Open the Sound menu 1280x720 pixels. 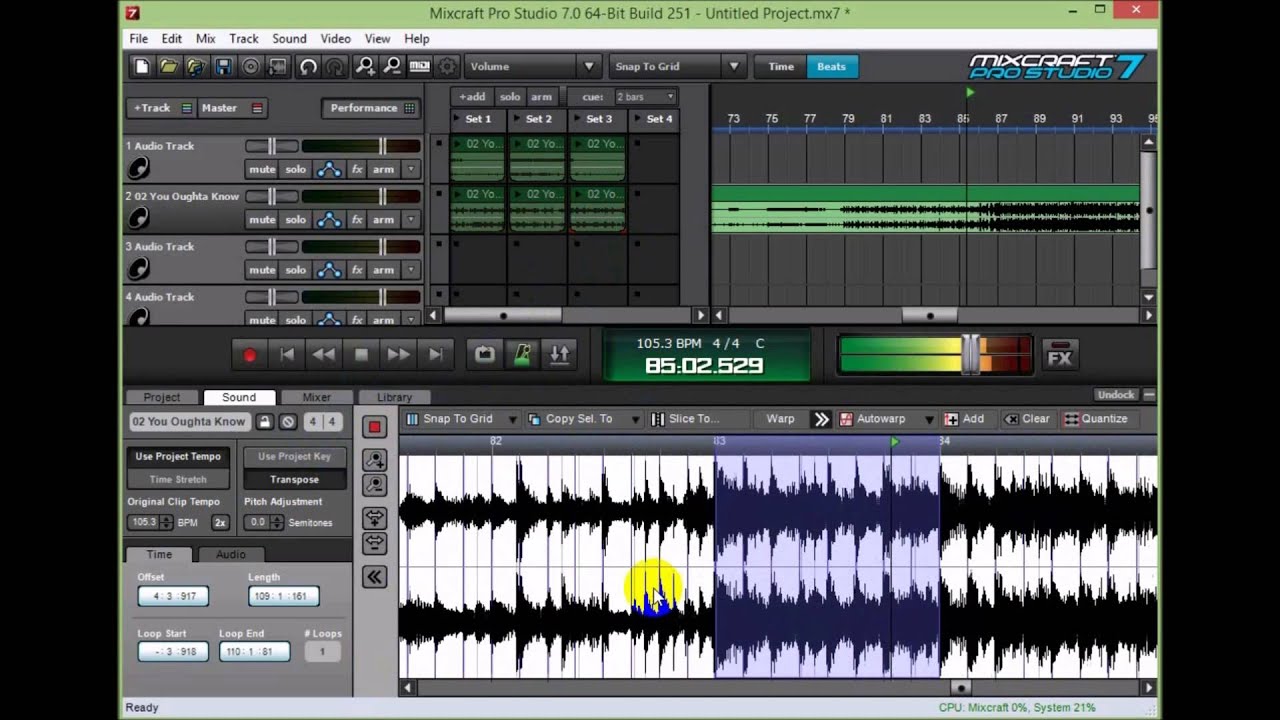(x=289, y=38)
